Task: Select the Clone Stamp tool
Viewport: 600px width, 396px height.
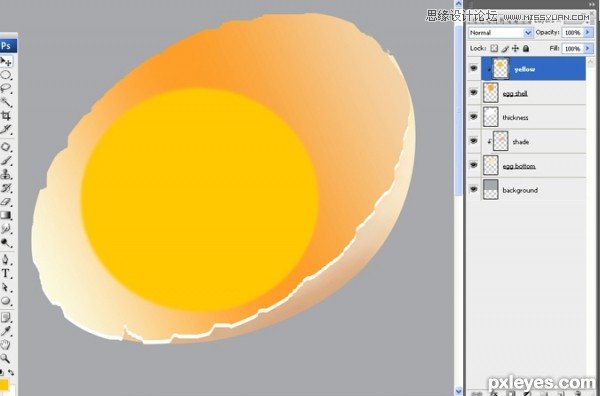Action: tap(6, 174)
